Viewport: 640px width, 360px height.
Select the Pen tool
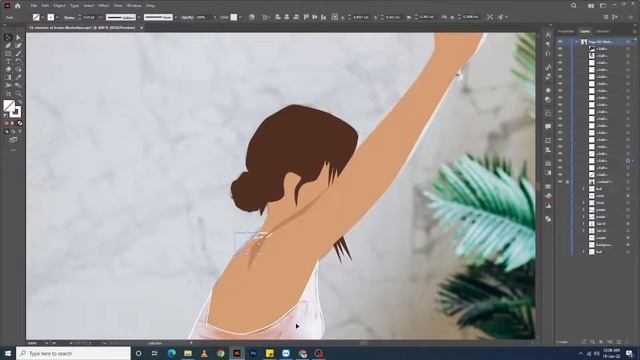pos(8,45)
